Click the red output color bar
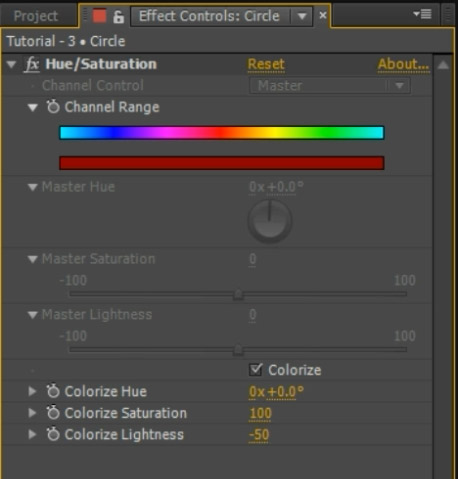 [222, 163]
